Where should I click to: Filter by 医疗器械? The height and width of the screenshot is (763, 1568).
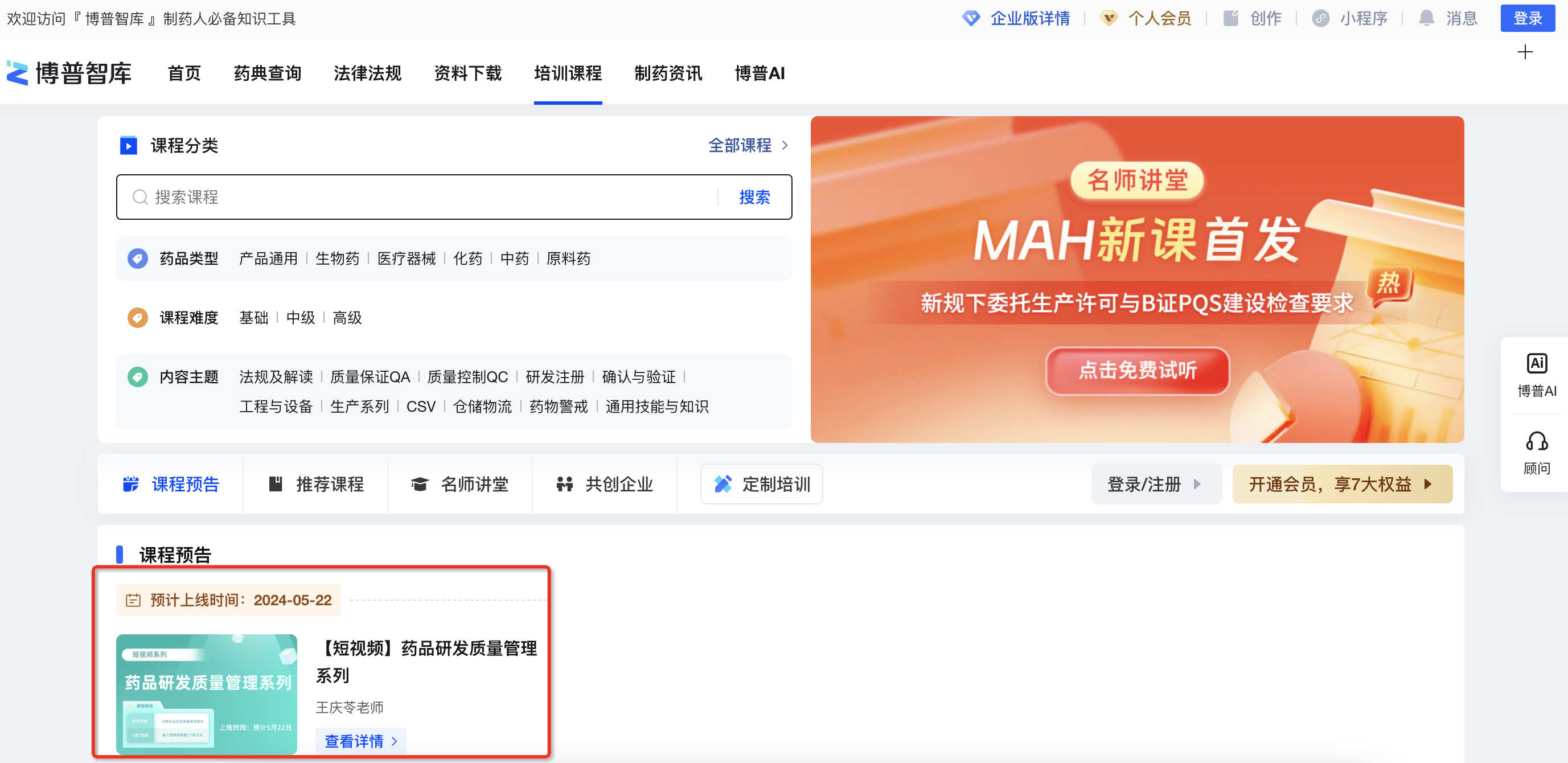point(407,258)
